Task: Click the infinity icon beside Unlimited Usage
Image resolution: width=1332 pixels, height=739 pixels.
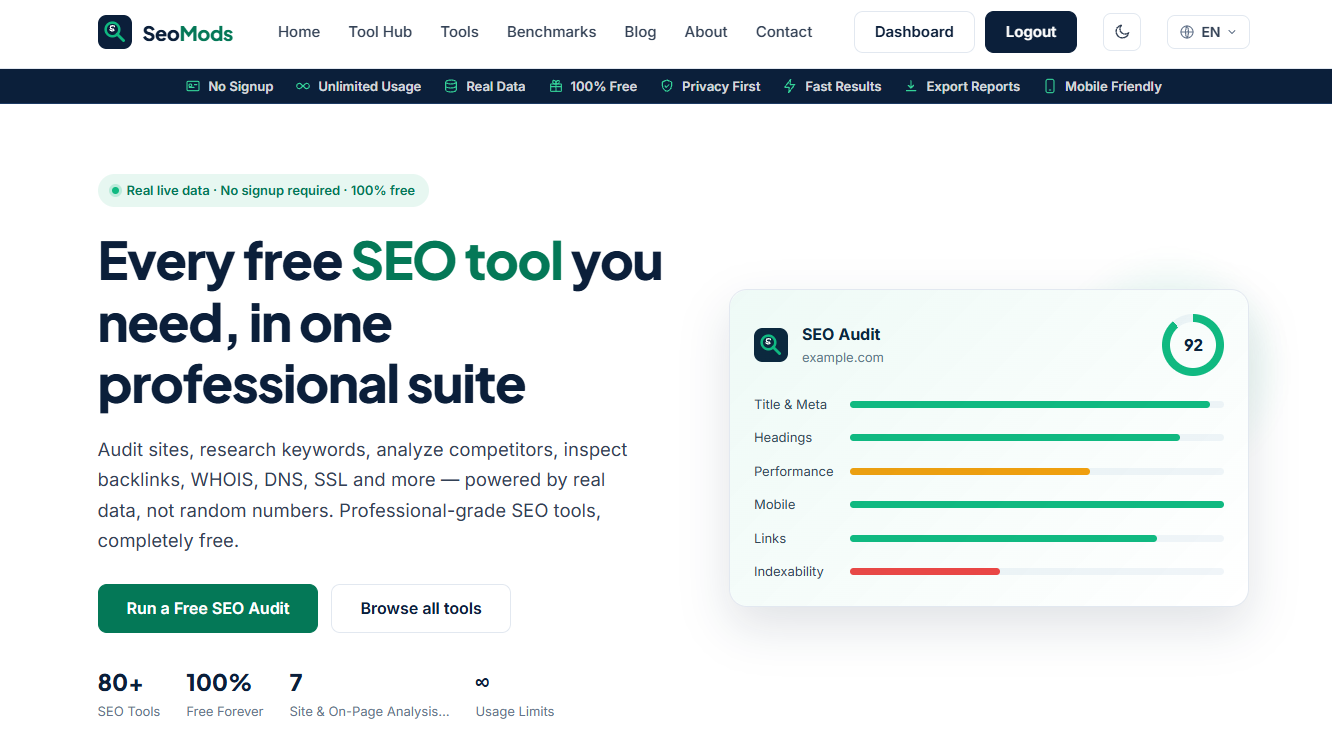Action: 303,86
